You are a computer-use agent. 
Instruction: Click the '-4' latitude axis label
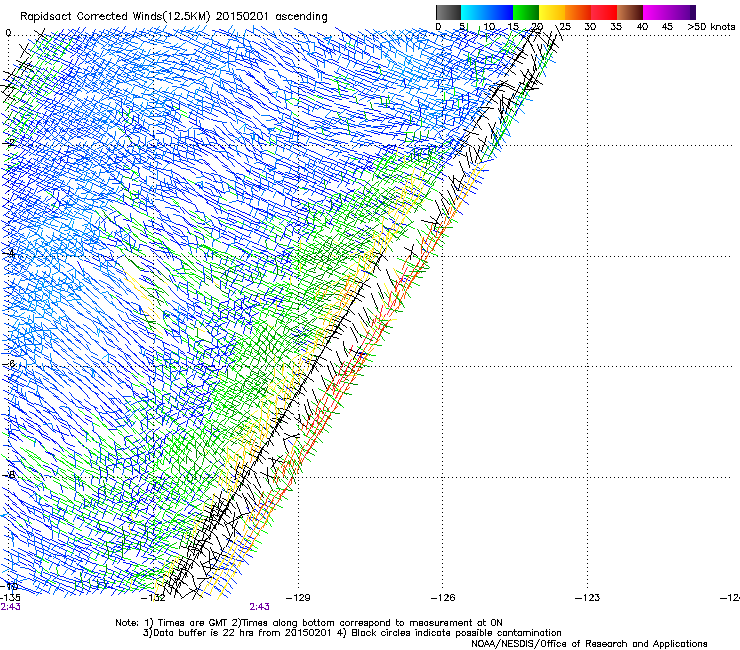(x=9, y=253)
